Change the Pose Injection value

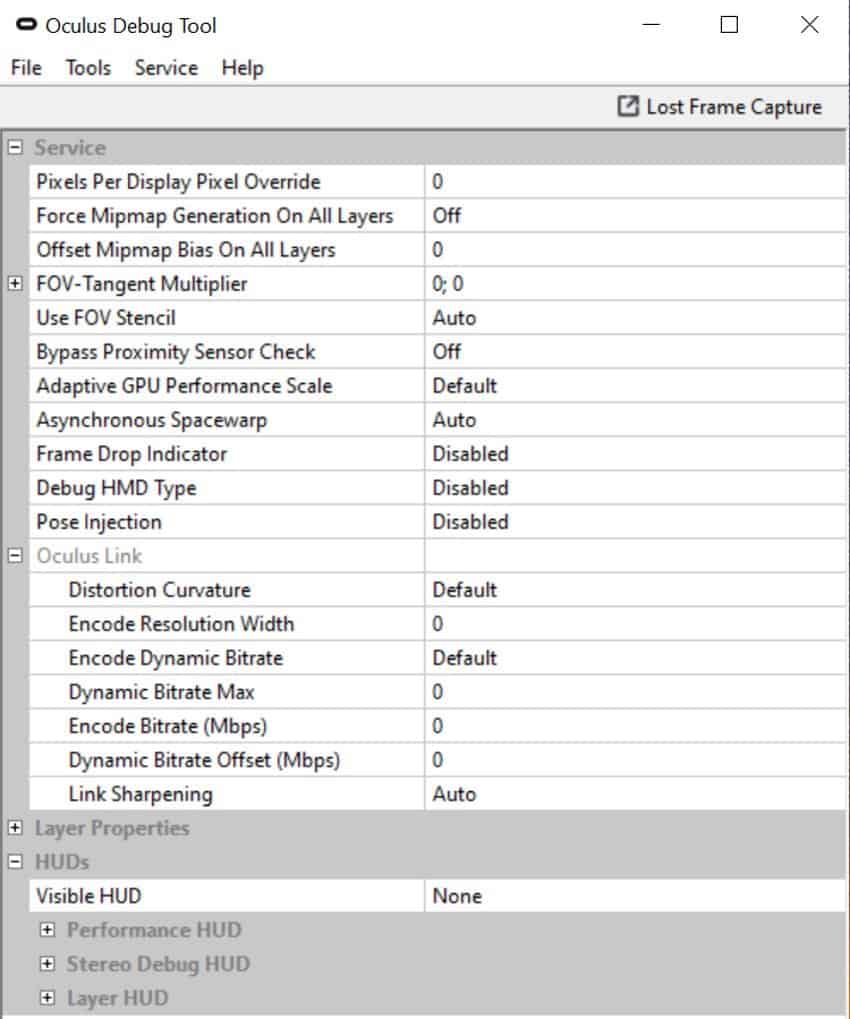(x=635, y=522)
